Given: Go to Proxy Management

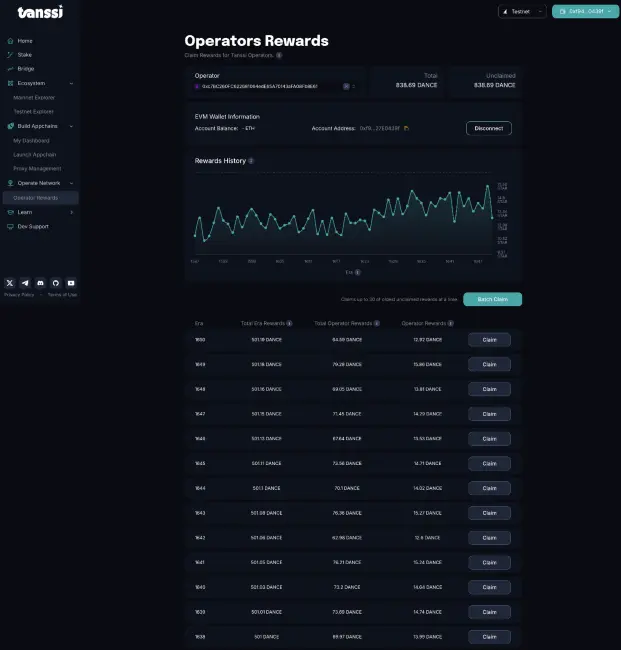Looking at the screenshot, I should [37, 169].
